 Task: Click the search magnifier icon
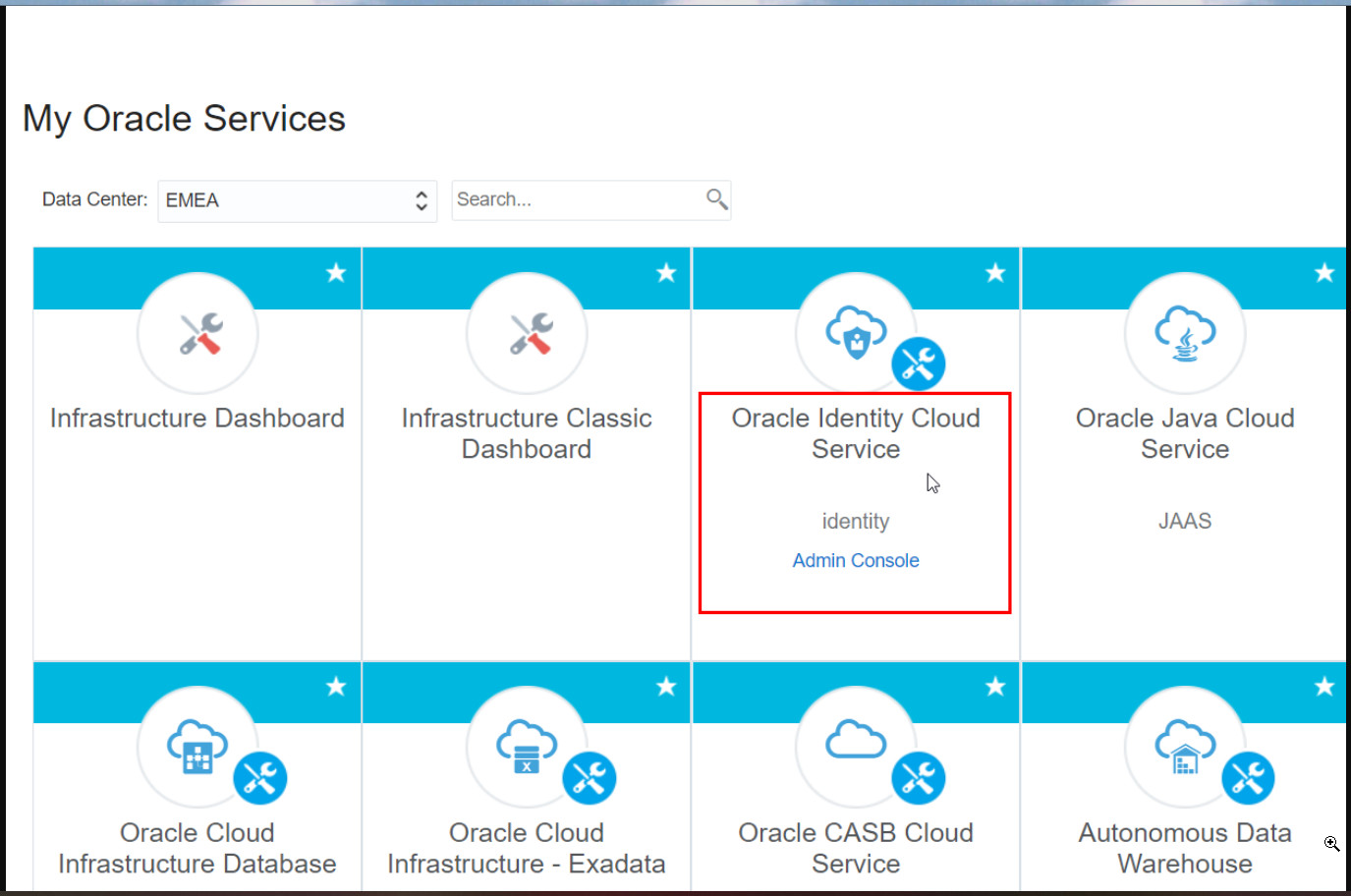coord(716,199)
